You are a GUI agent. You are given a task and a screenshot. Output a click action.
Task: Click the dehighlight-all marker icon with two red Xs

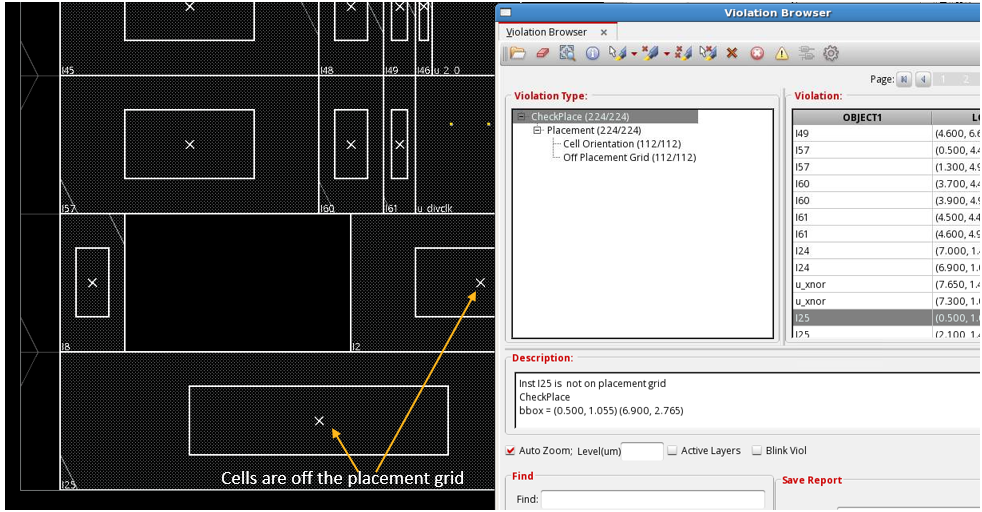[x=683, y=53]
